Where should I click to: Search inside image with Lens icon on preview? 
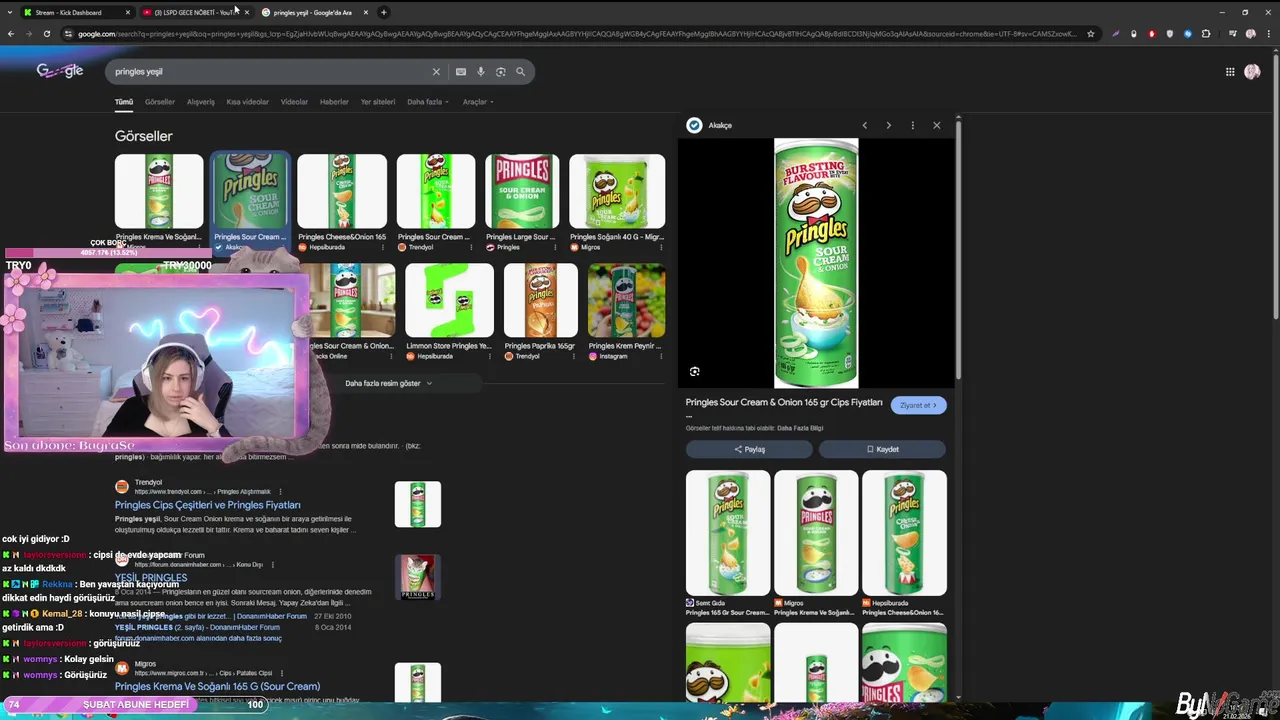pyautogui.click(x=695, y=372)
